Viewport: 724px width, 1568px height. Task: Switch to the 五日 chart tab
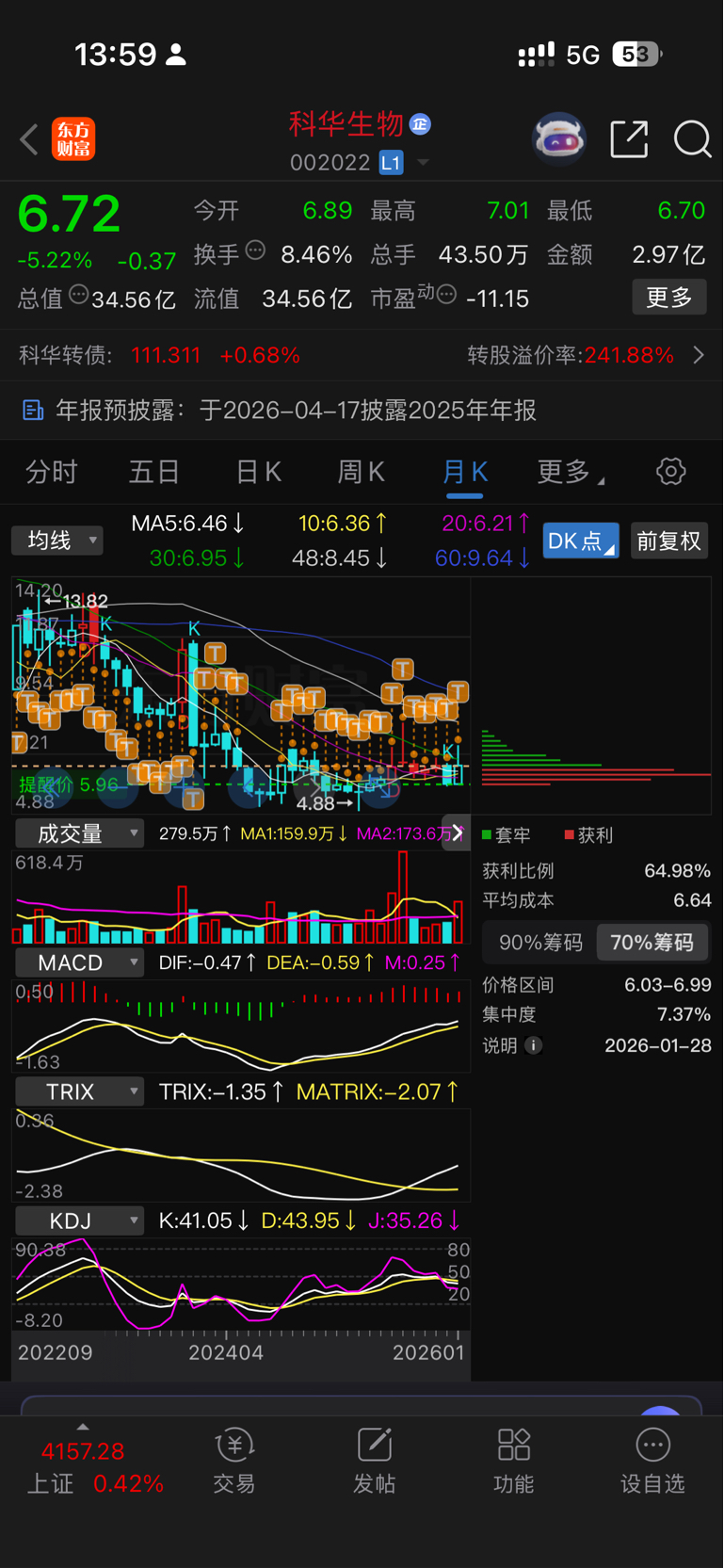click(x=154, y=472)
